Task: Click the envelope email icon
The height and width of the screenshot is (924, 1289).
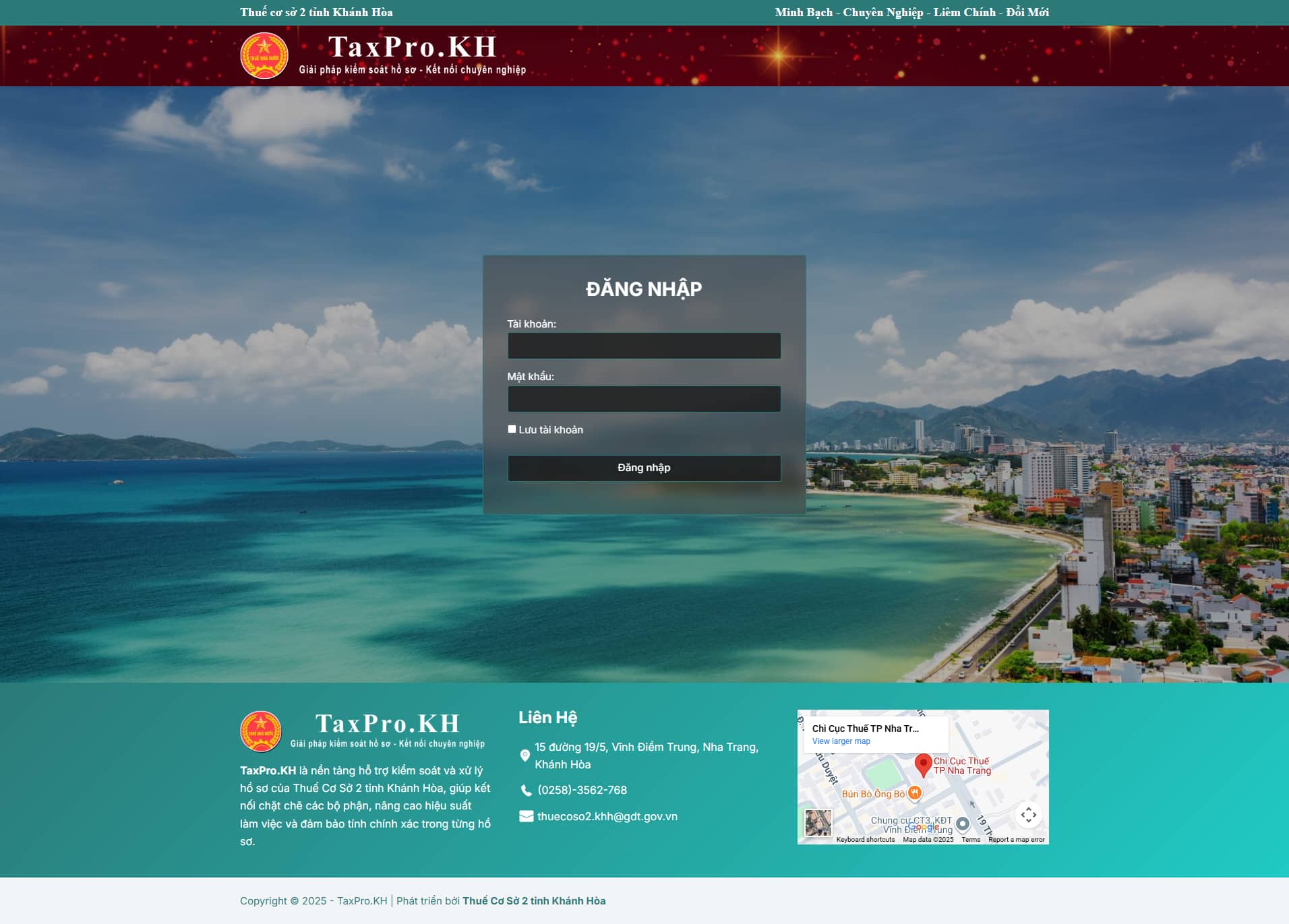Action: tap(526, 816)
